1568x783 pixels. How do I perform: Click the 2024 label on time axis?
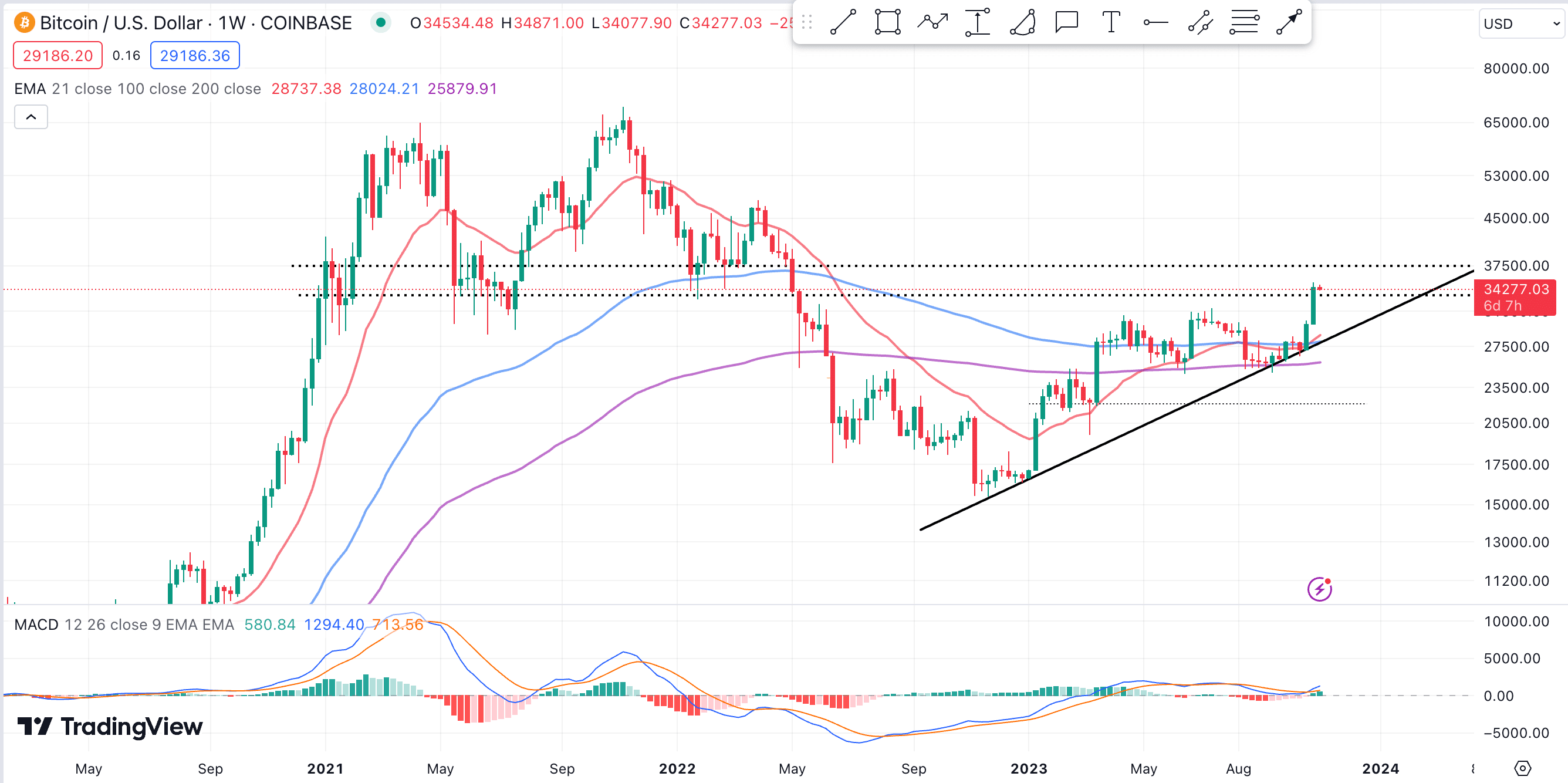click(1381, 768)
